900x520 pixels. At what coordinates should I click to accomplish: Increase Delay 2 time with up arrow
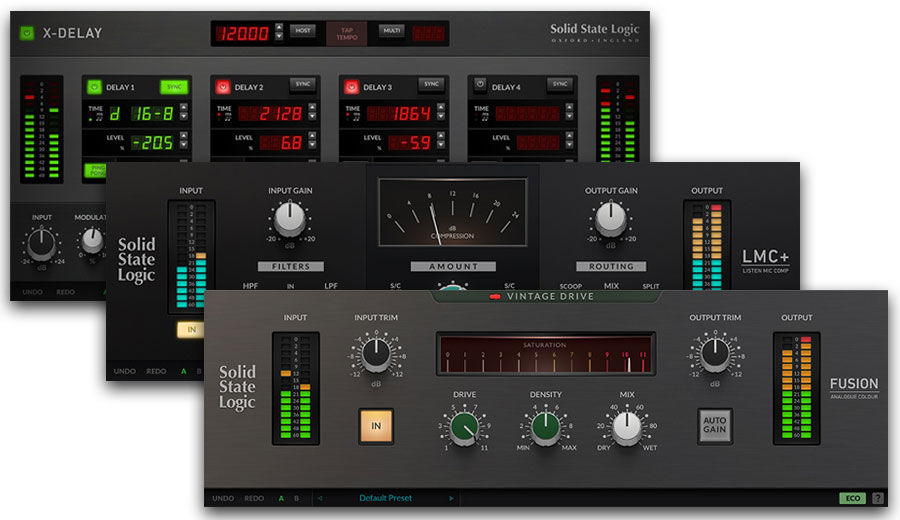pos(312,107)
